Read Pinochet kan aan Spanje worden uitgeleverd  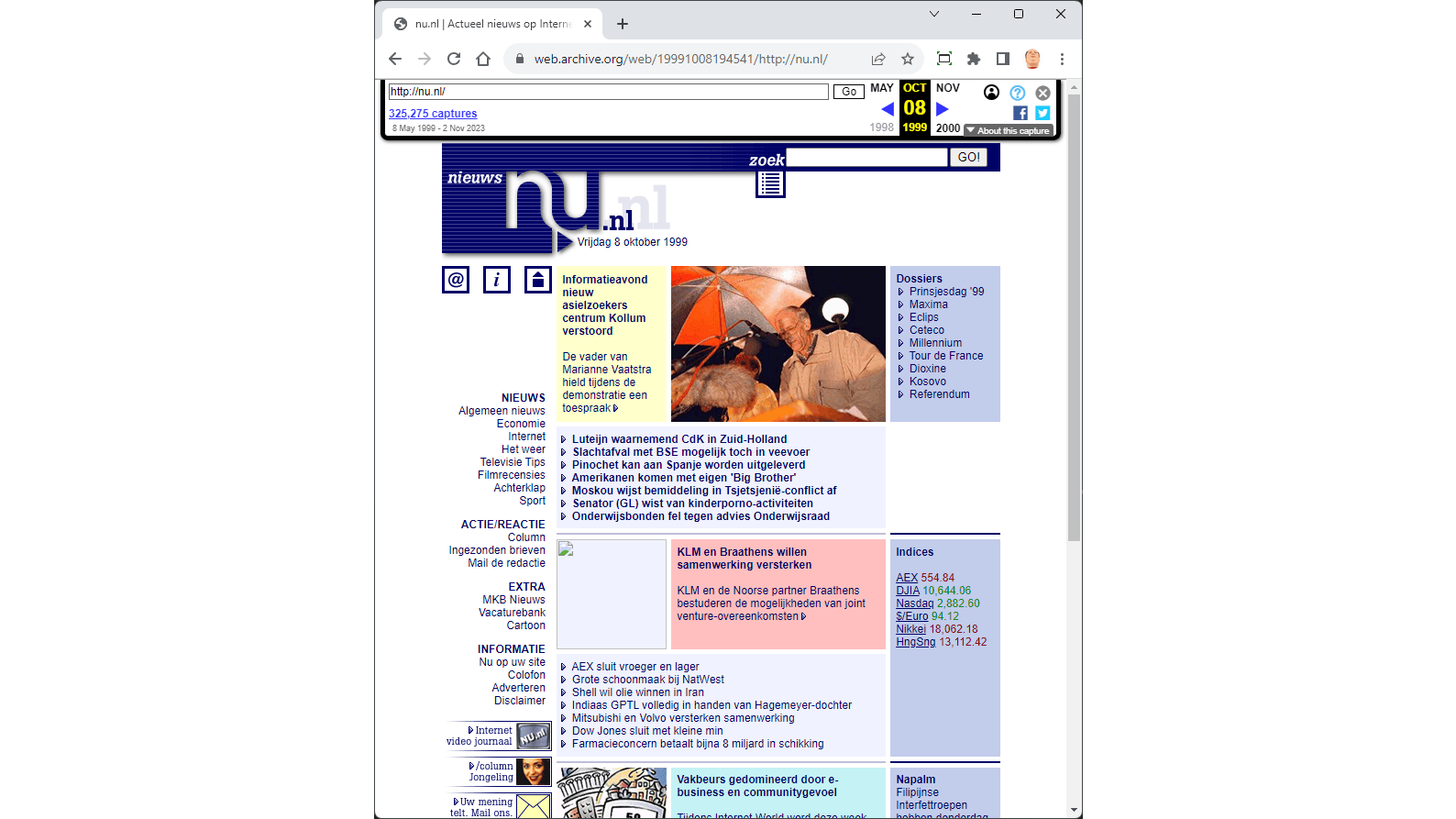[689, 465]
